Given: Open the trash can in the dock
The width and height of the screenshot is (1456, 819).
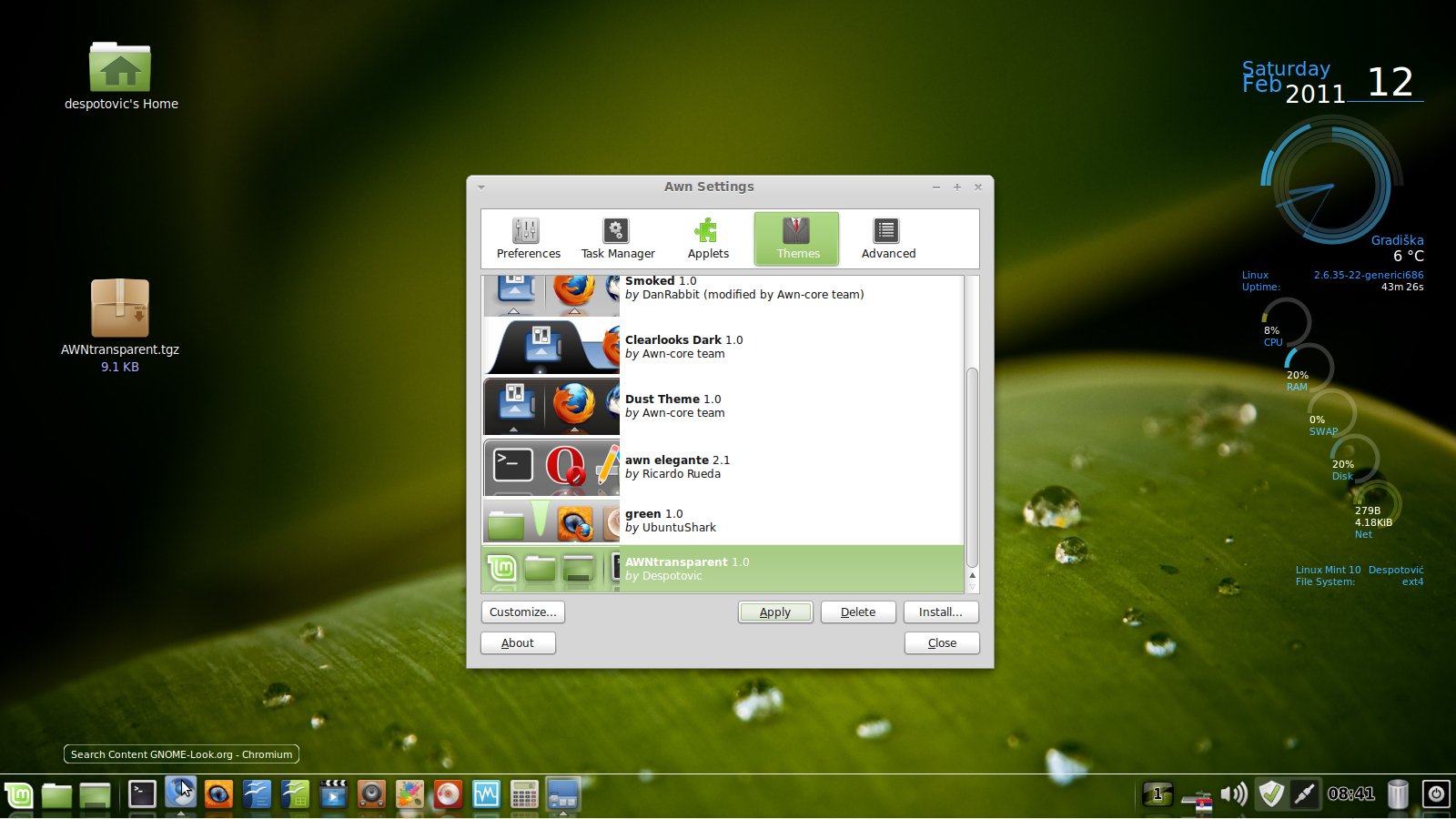Looking at the screenshot, I should (1398, 794).
